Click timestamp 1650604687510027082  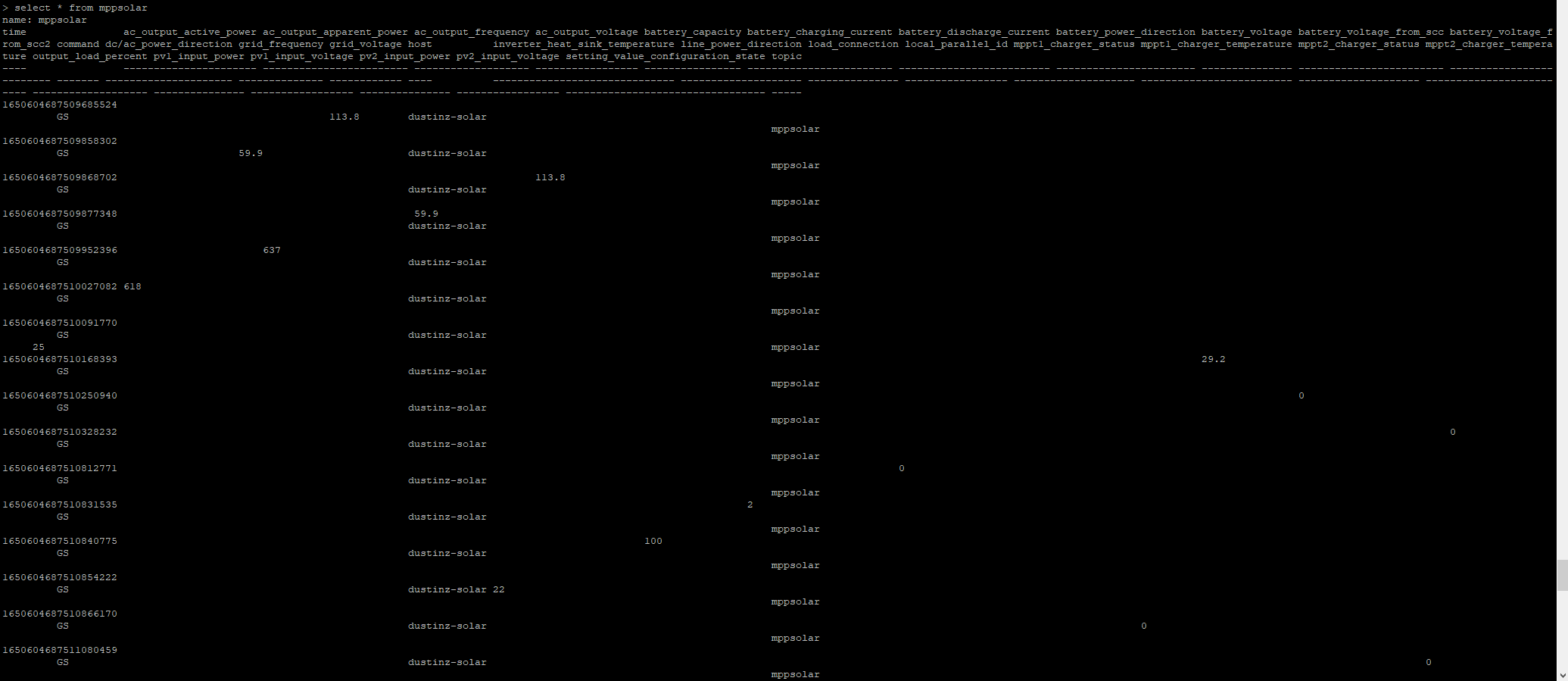tap(60, 286)
